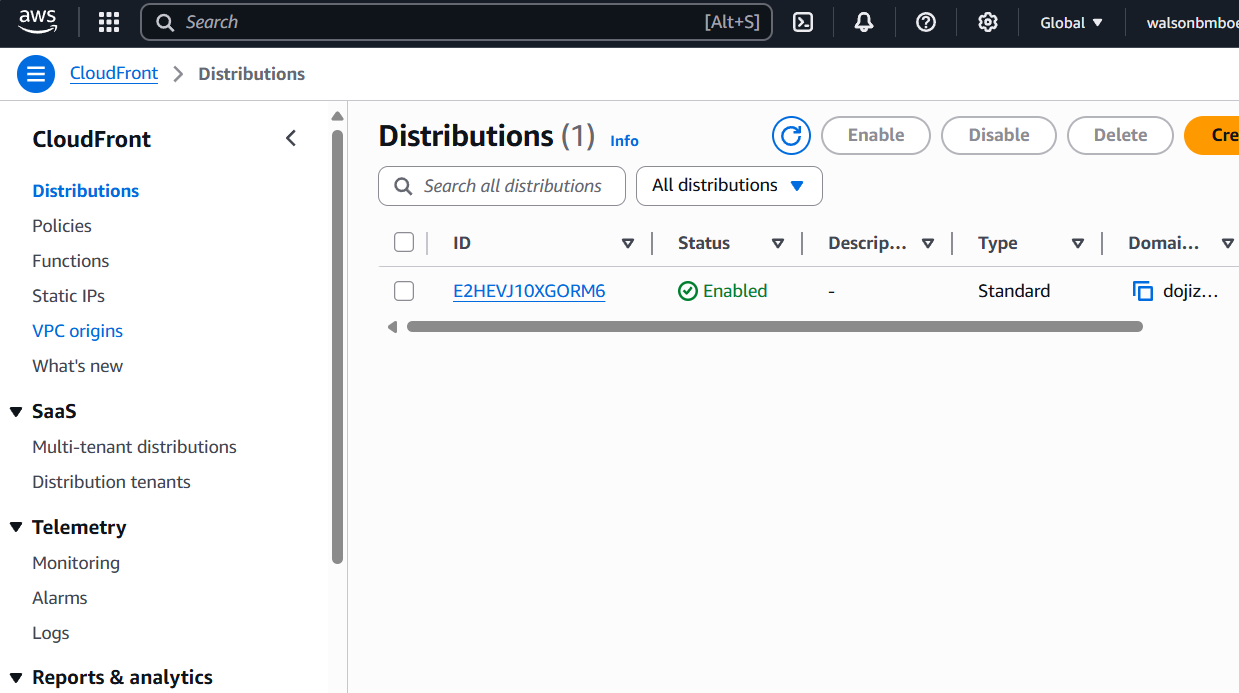
Task: Sort by Type column arrow
Action: tap(1078, 243)
